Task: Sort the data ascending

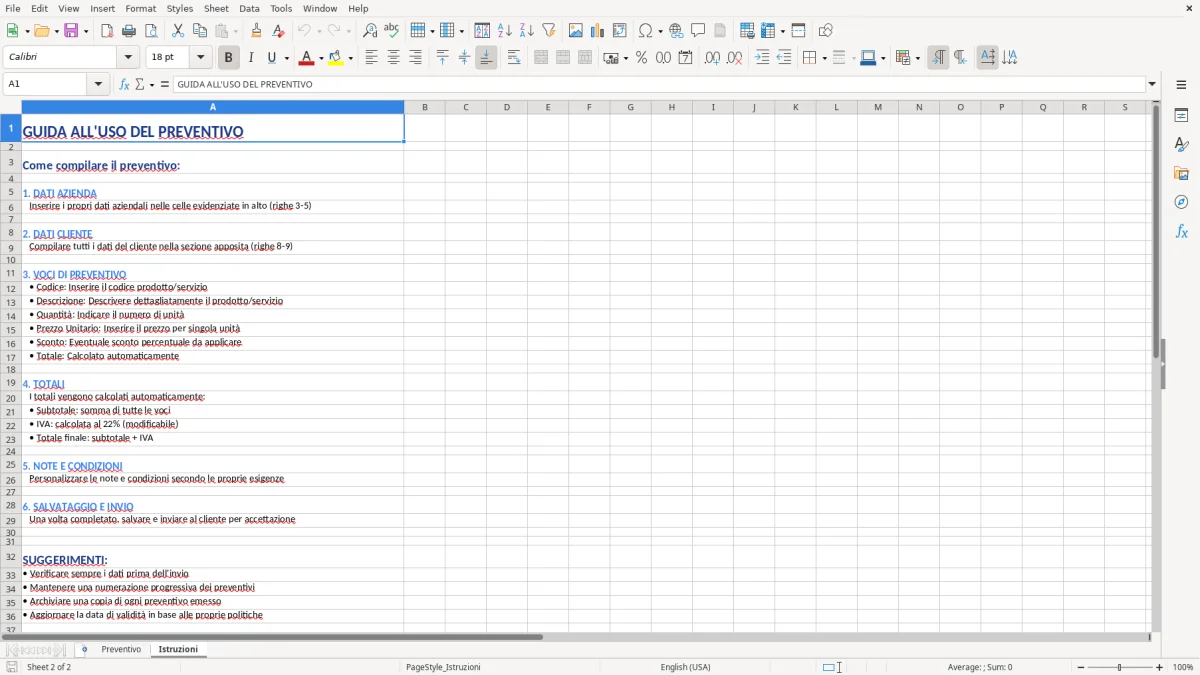Action: [x=503, y=30]
